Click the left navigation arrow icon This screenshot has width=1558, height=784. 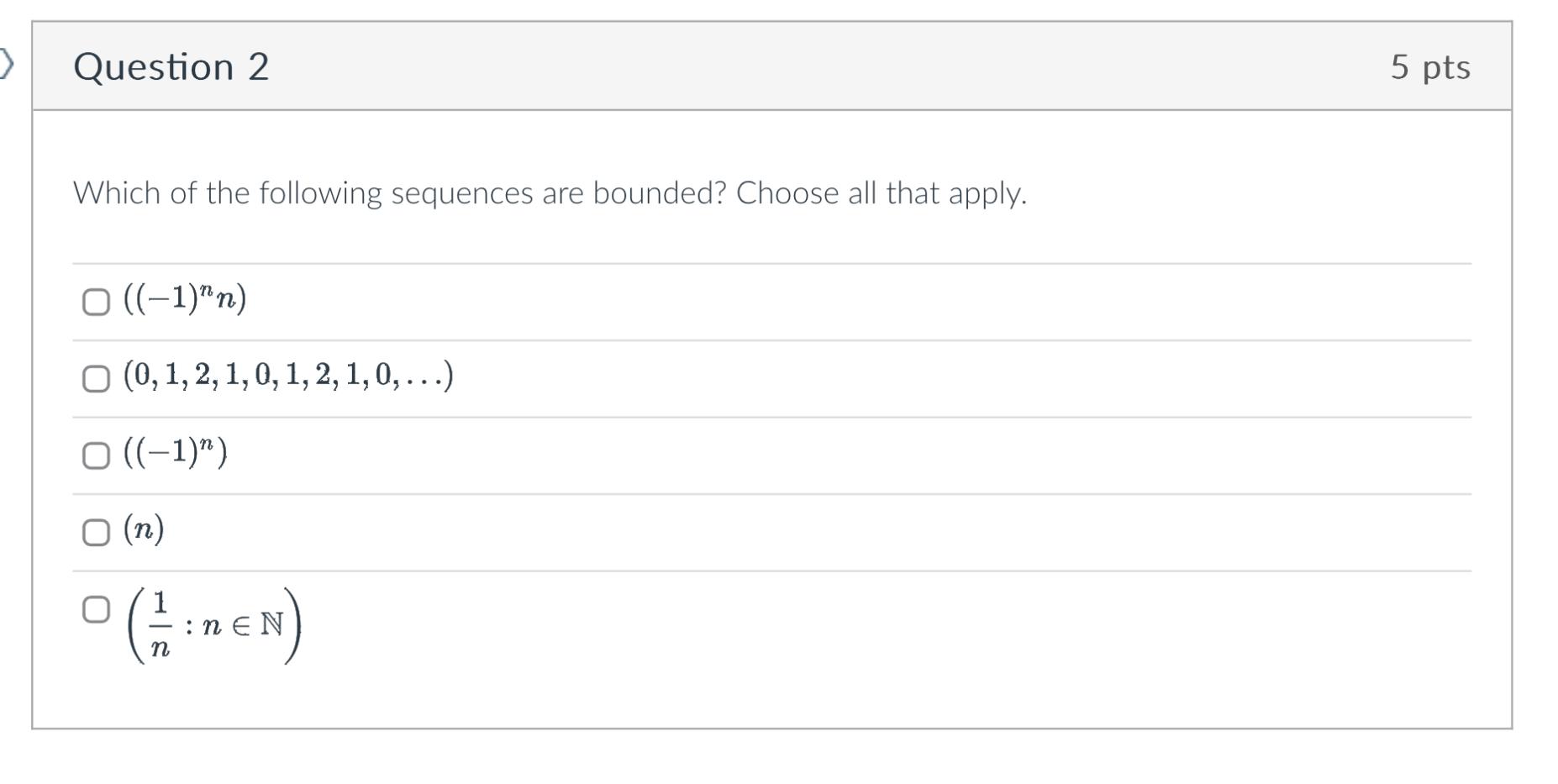(7, 63)
